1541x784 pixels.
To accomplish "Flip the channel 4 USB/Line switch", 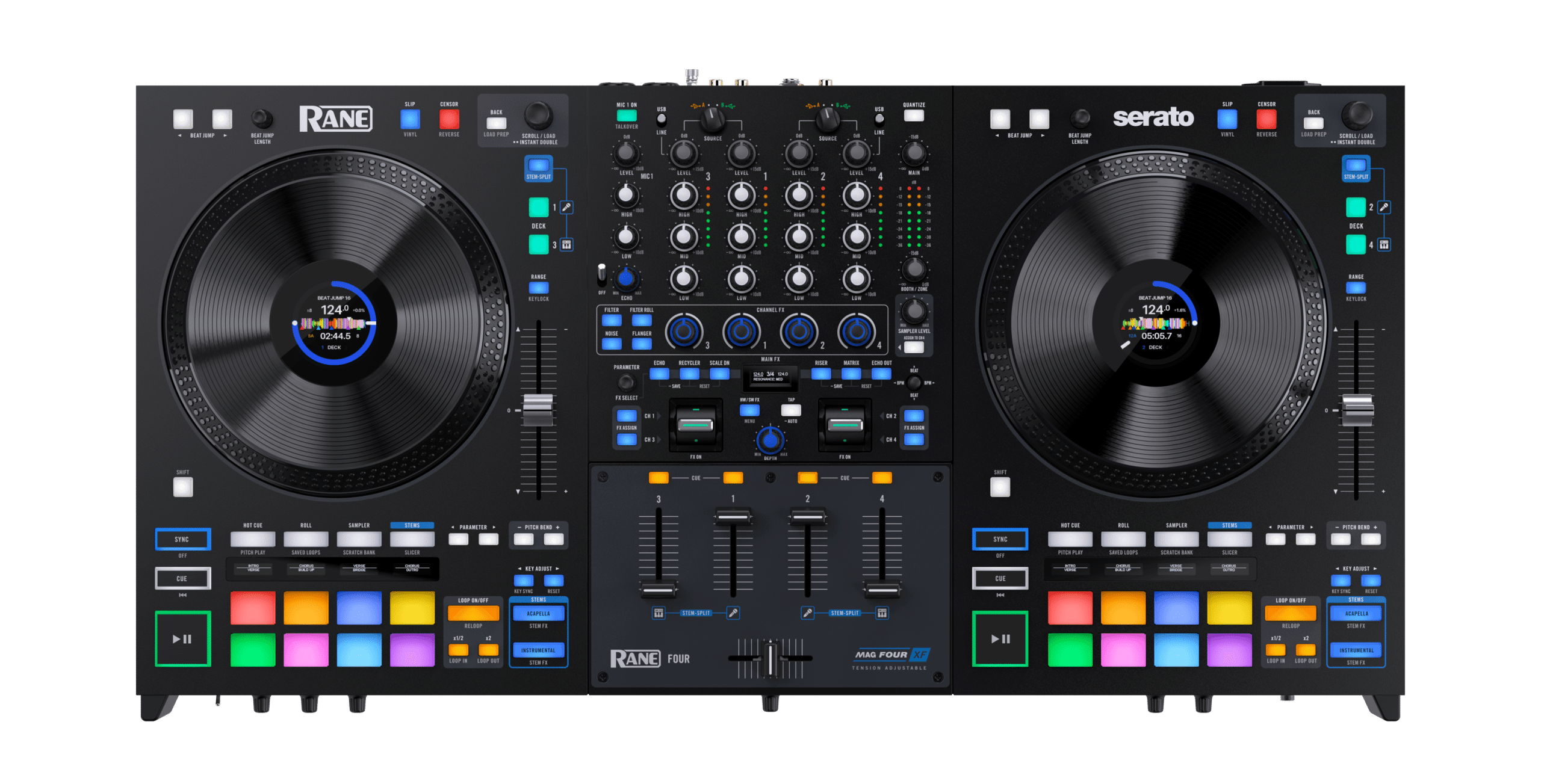I will (x=879, y=120).
